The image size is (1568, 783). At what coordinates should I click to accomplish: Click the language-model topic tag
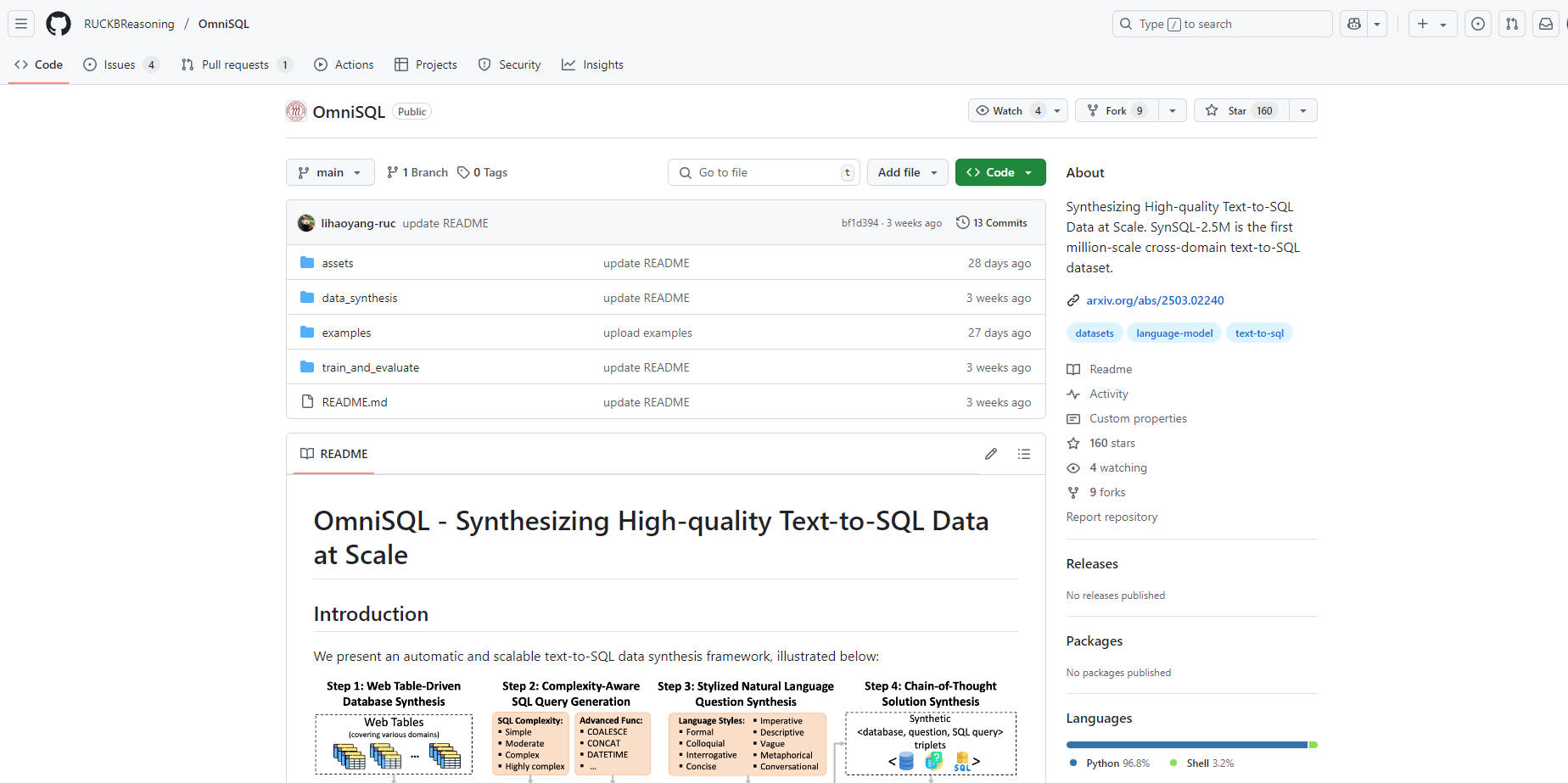point(1174,333)
